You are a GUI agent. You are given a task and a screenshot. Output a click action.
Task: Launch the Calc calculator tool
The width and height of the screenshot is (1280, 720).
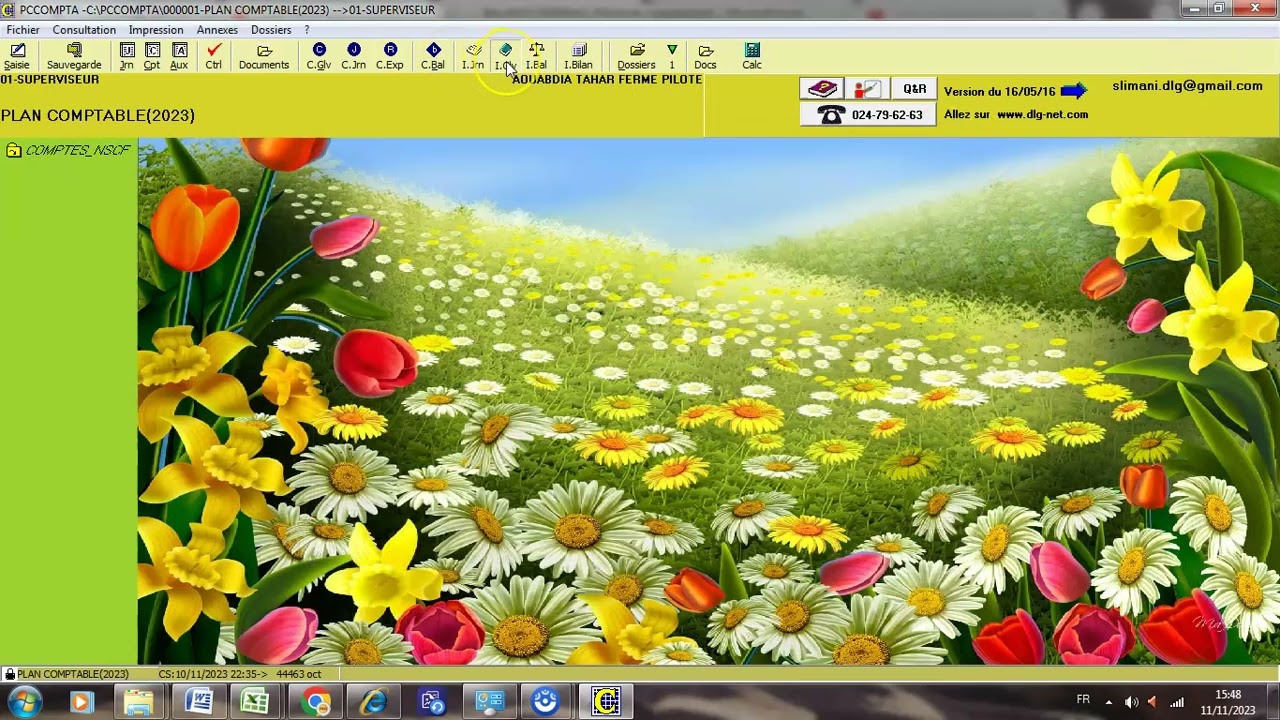(752, 57)
